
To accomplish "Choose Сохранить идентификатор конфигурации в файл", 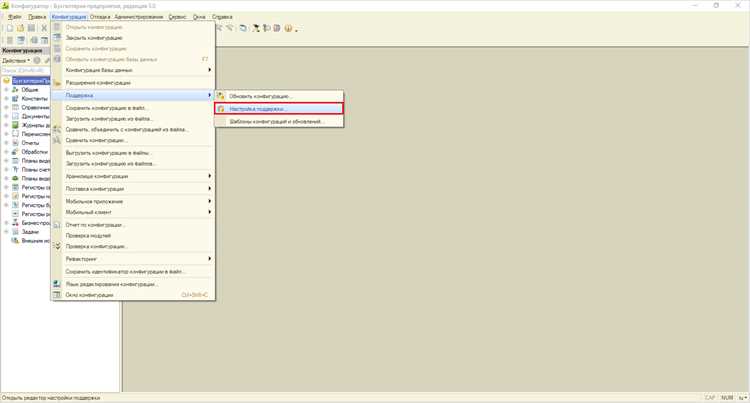I will pyautogui.click(x=133, y=272).
